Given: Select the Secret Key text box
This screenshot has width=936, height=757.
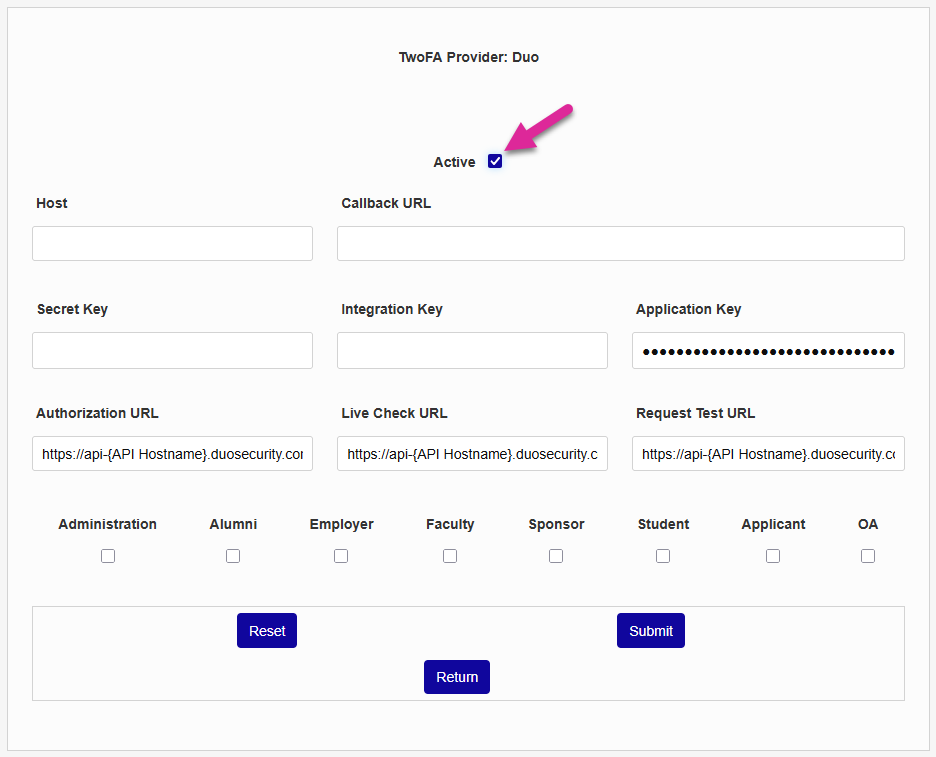Looking at the screenshot, I should [172, 350].
